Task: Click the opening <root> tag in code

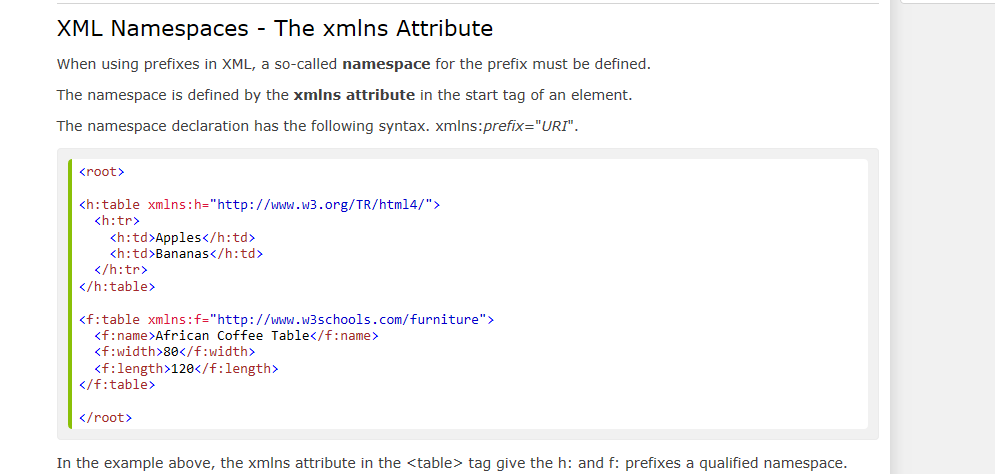Action: [101, 172]
